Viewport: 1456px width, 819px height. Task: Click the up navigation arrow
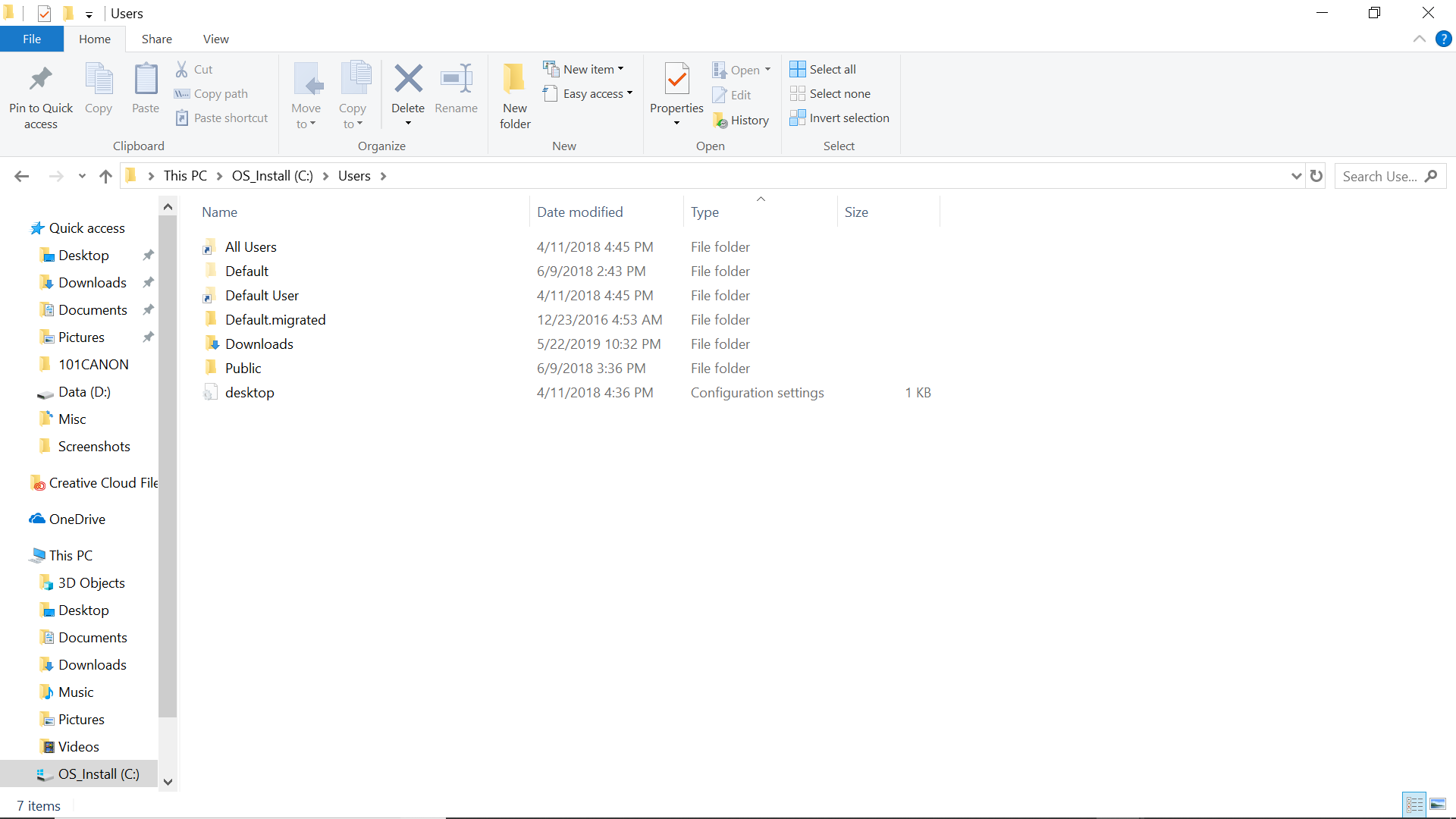[x=106, y=176]
